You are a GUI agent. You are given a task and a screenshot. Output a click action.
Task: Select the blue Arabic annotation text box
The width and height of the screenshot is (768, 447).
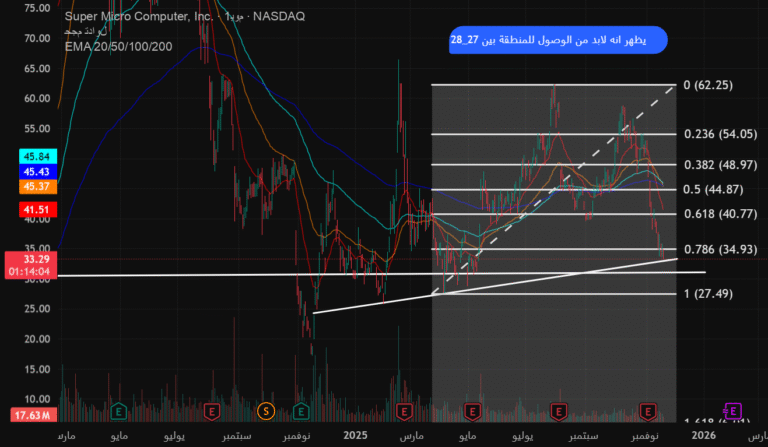point(556,41)
